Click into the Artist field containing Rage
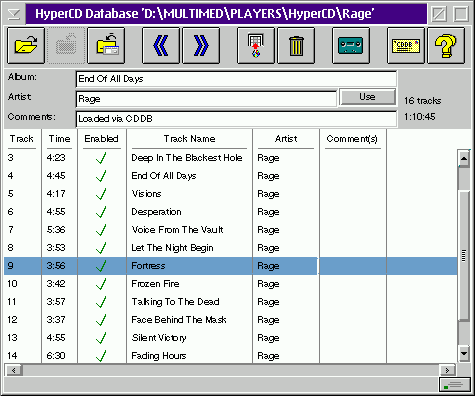Viewport: 475px width, 396px height. tap(206, 99)
